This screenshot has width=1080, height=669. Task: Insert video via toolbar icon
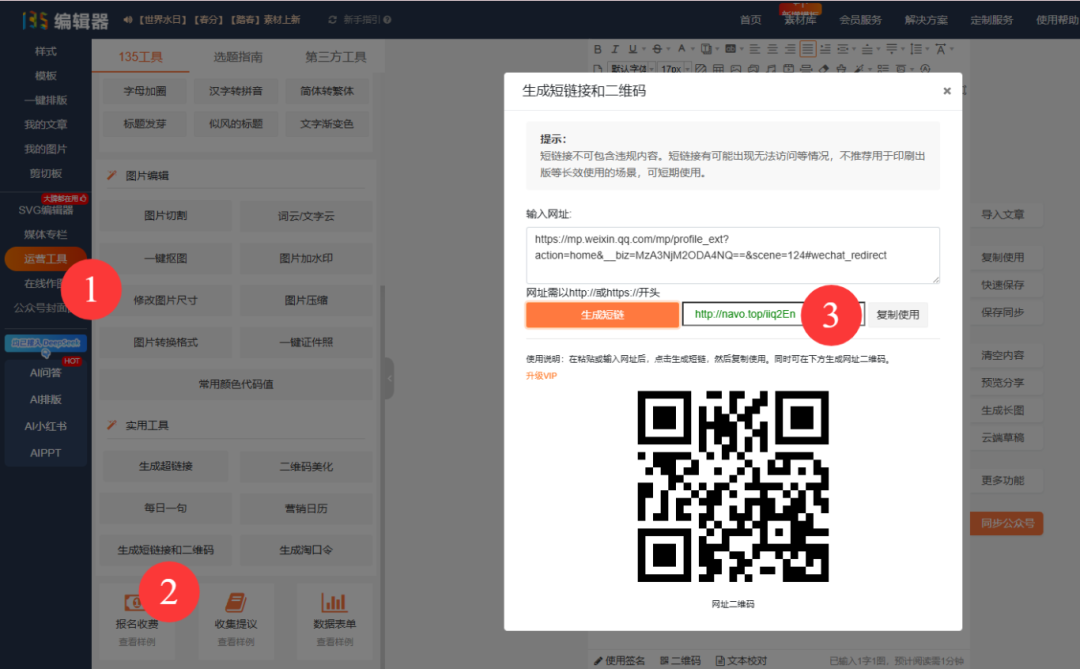tap(789, 69)
